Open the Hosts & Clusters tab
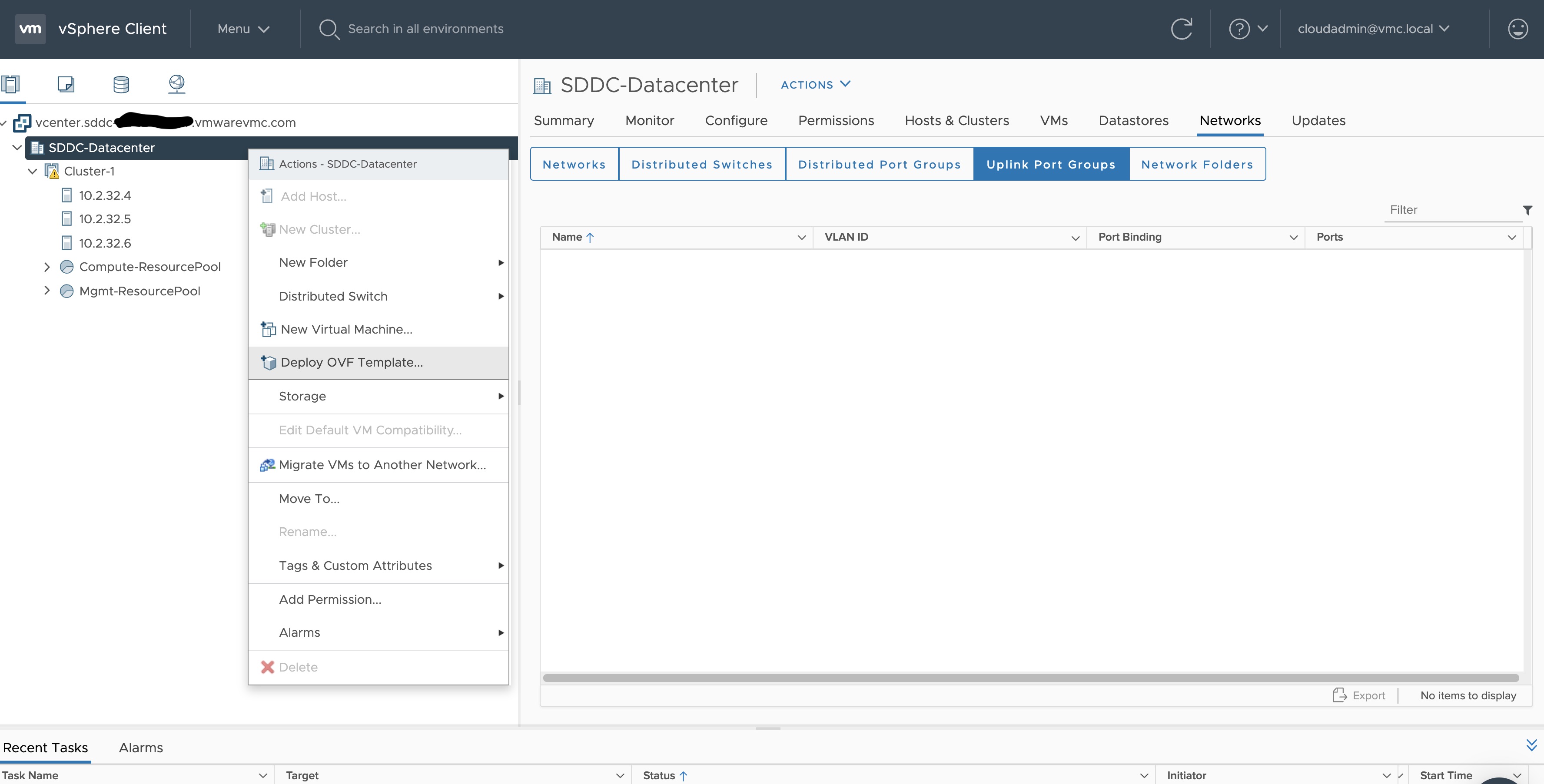The image size is (1544, 784). (x=956, y=120)
